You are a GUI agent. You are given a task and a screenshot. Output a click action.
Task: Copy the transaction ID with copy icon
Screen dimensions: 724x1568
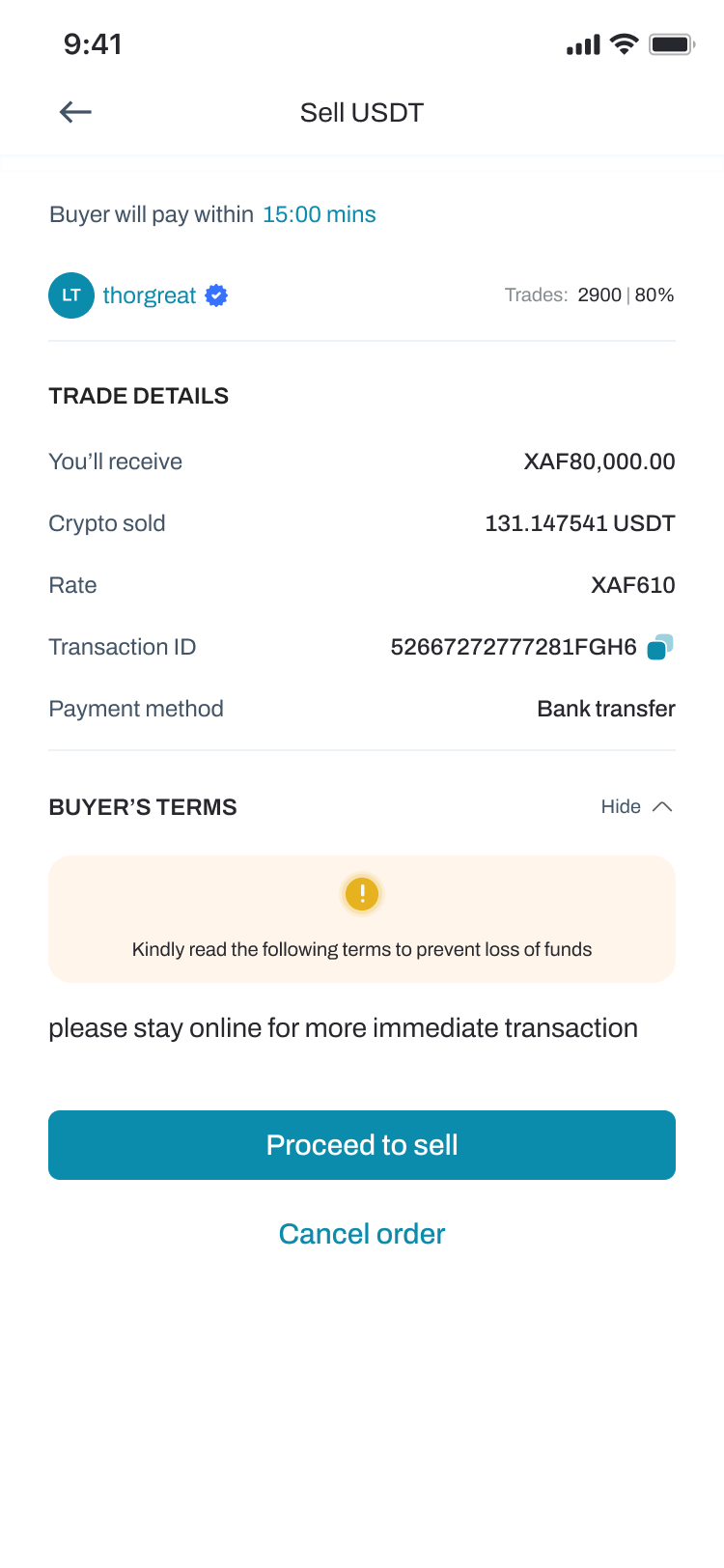coord(660,647)
